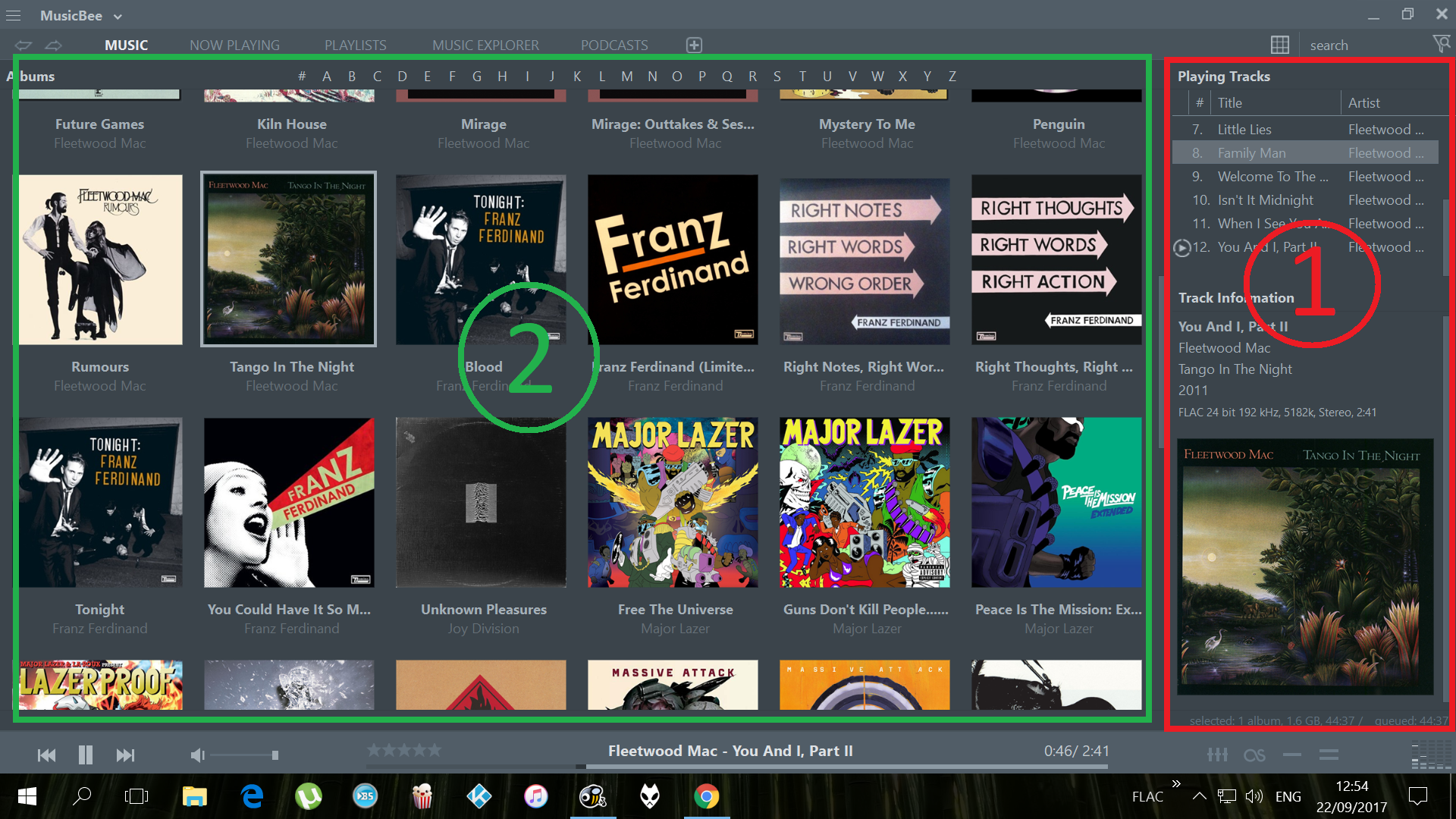Go back with the left arrow
The width and height of the screenshot is (1456, 819).
(24, 45)
